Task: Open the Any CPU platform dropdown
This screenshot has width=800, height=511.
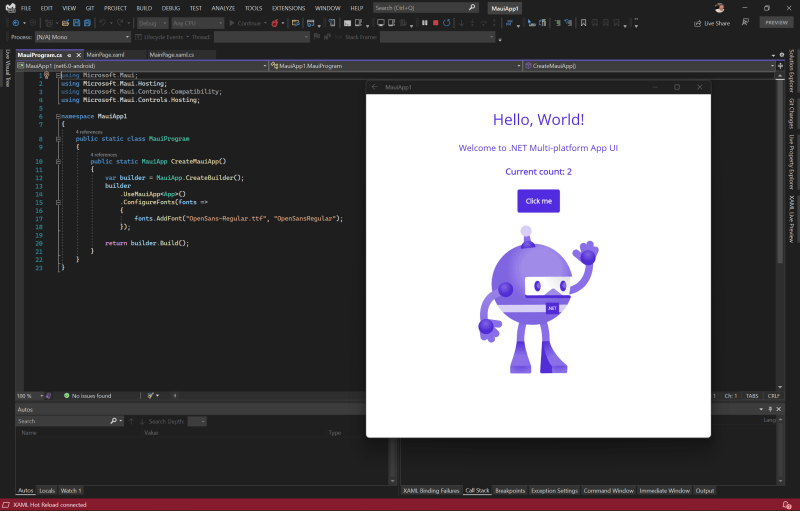Action: pyautogui.click(x=197, y=23)
